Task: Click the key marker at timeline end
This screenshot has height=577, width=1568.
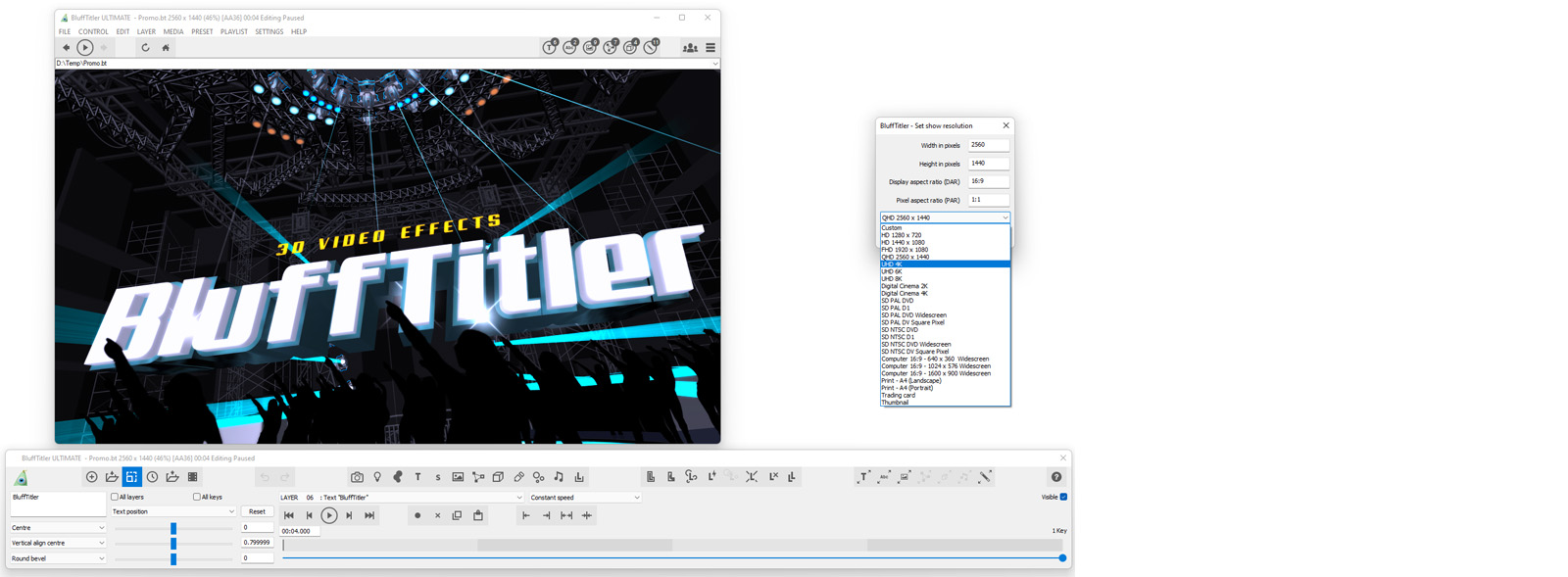Action: click(1062, 558)
